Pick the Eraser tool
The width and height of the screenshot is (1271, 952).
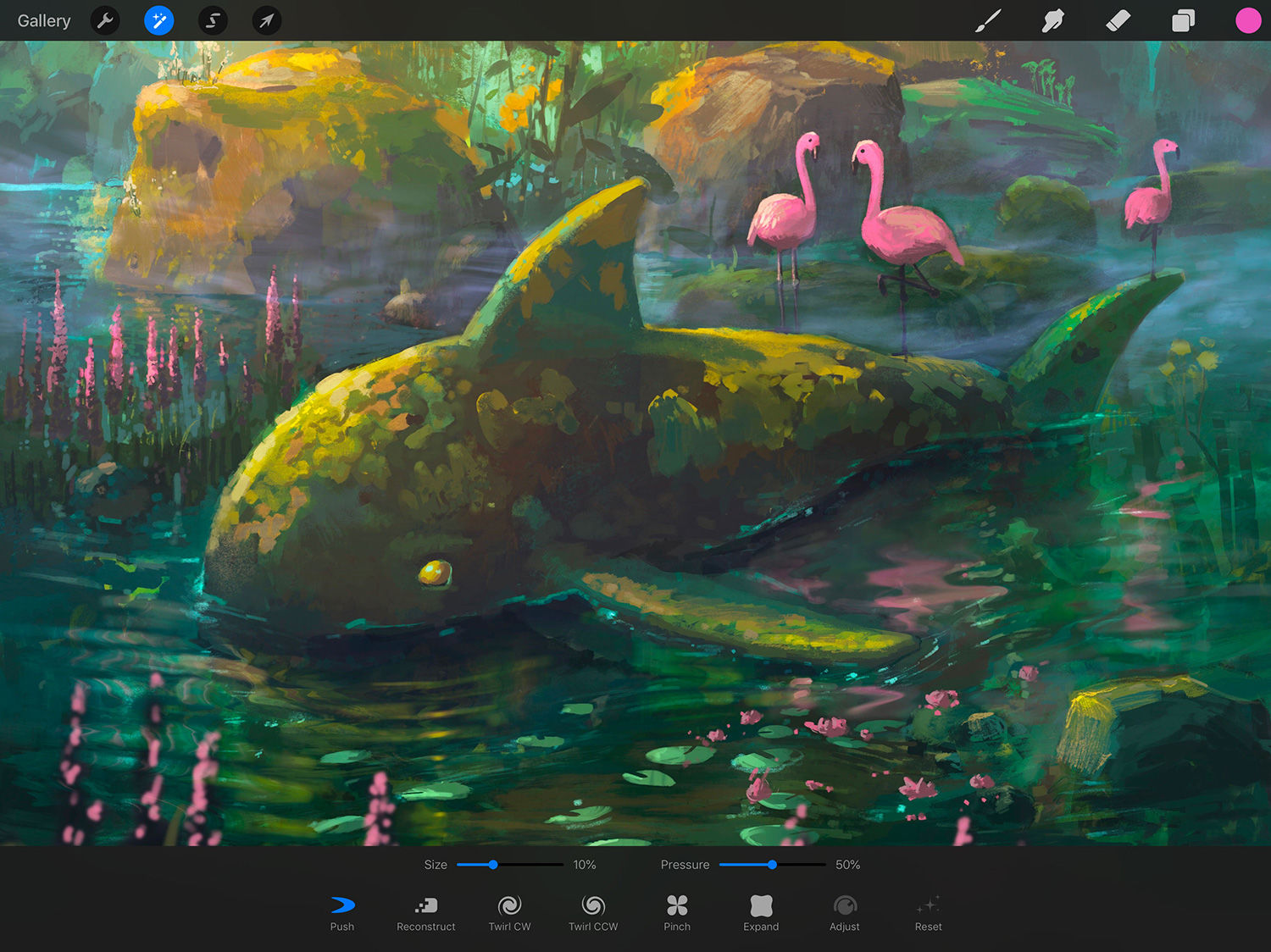[x=1118, y=20]
